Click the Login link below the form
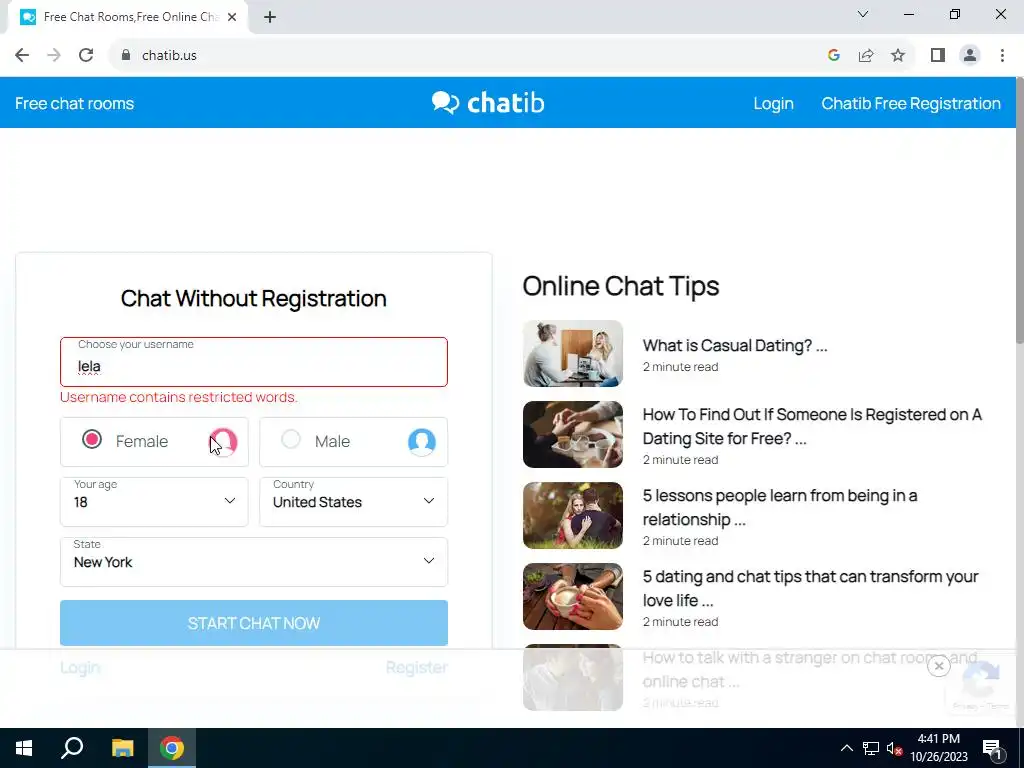The width and height of the screenshot is (1024, 768). 80,667
